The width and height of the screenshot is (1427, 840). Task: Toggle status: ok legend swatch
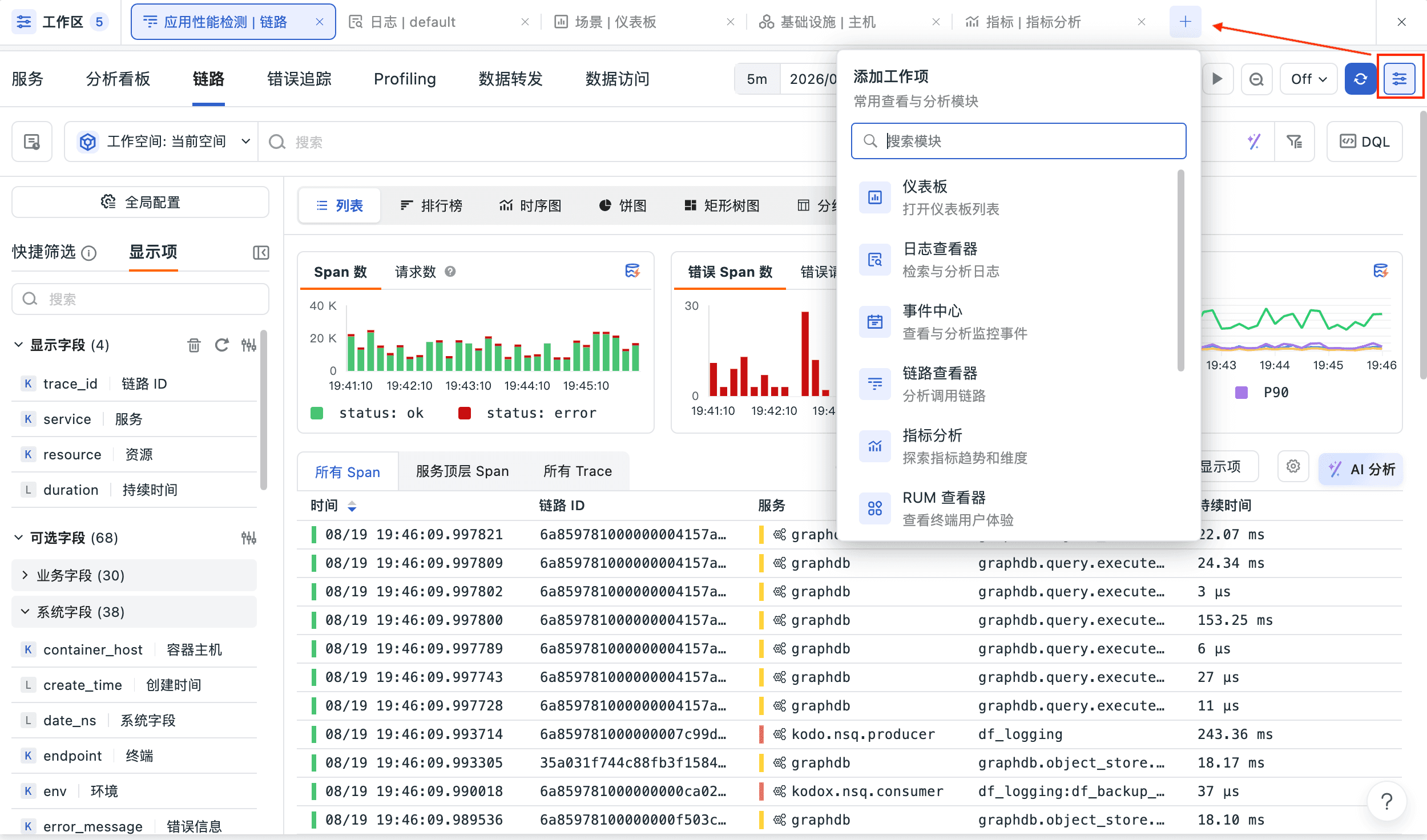click(x=317, y=413)
